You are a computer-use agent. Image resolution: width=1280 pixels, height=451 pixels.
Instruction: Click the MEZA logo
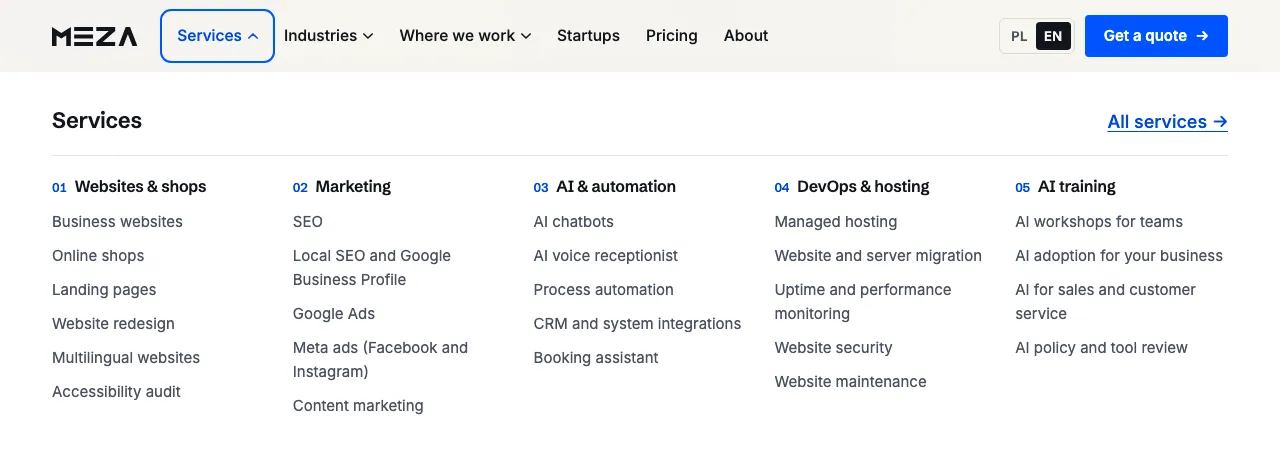[94, 36]
